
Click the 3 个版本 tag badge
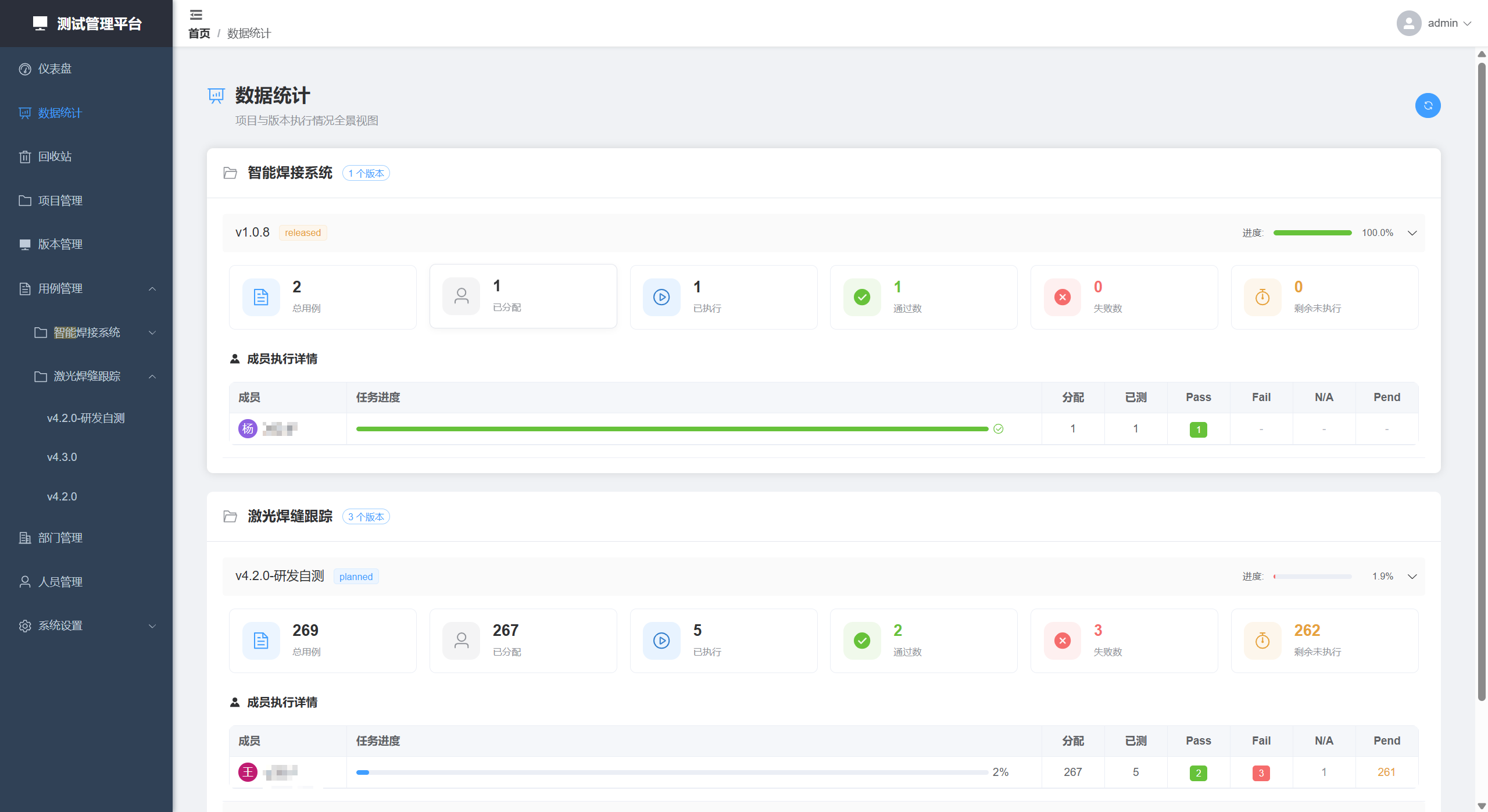pyautogui.click(x=366, y=517)
